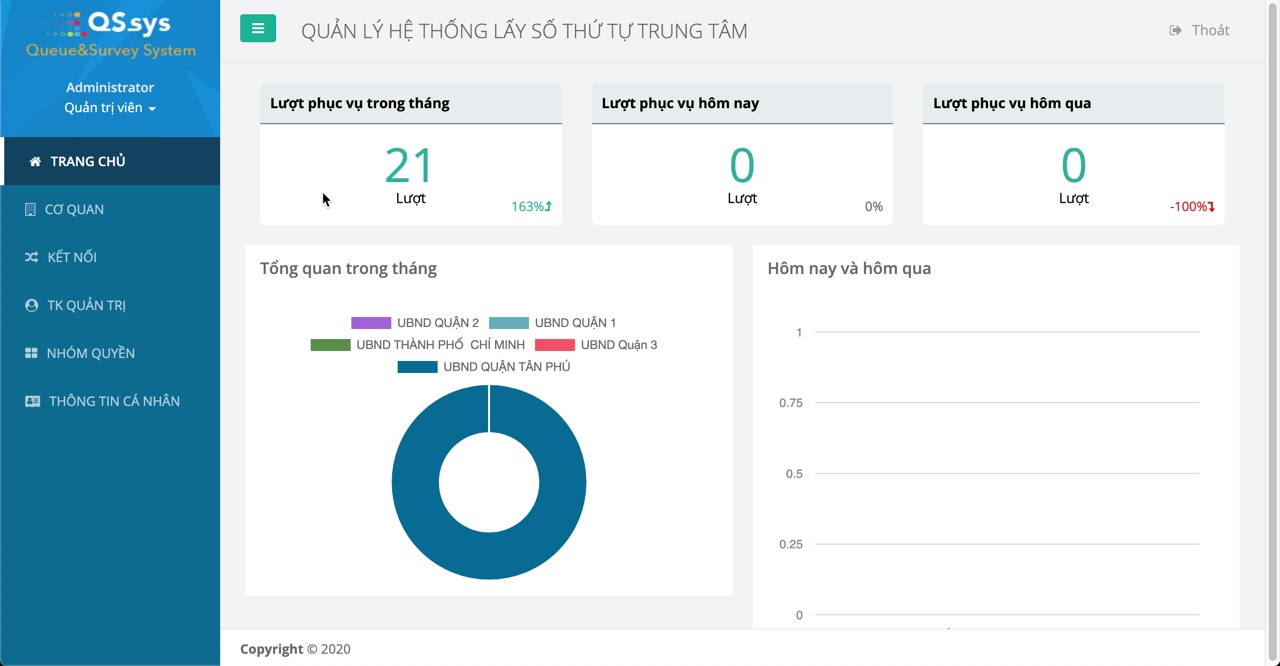Image resolution: width=1280 pixels, height=666 pixels.
Task: Open the Administrator user menu
Action: coord(110,88)
